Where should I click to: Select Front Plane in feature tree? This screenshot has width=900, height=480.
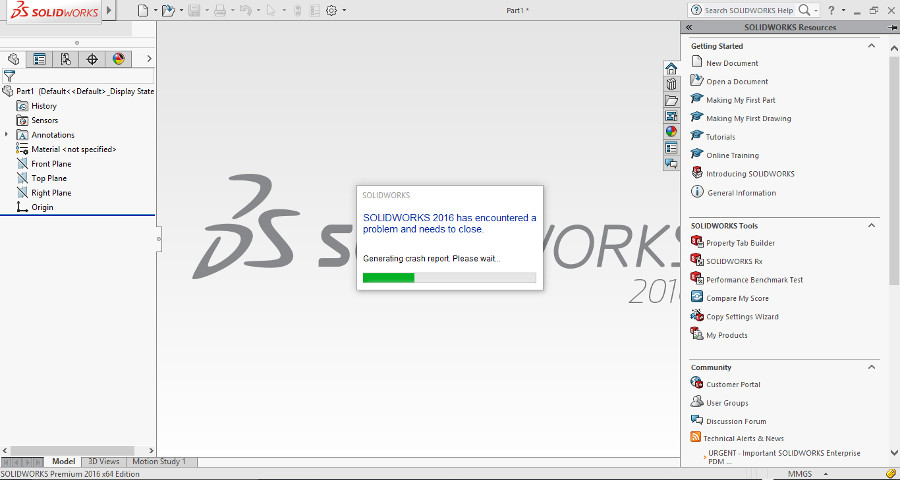[x=44, y=164]
